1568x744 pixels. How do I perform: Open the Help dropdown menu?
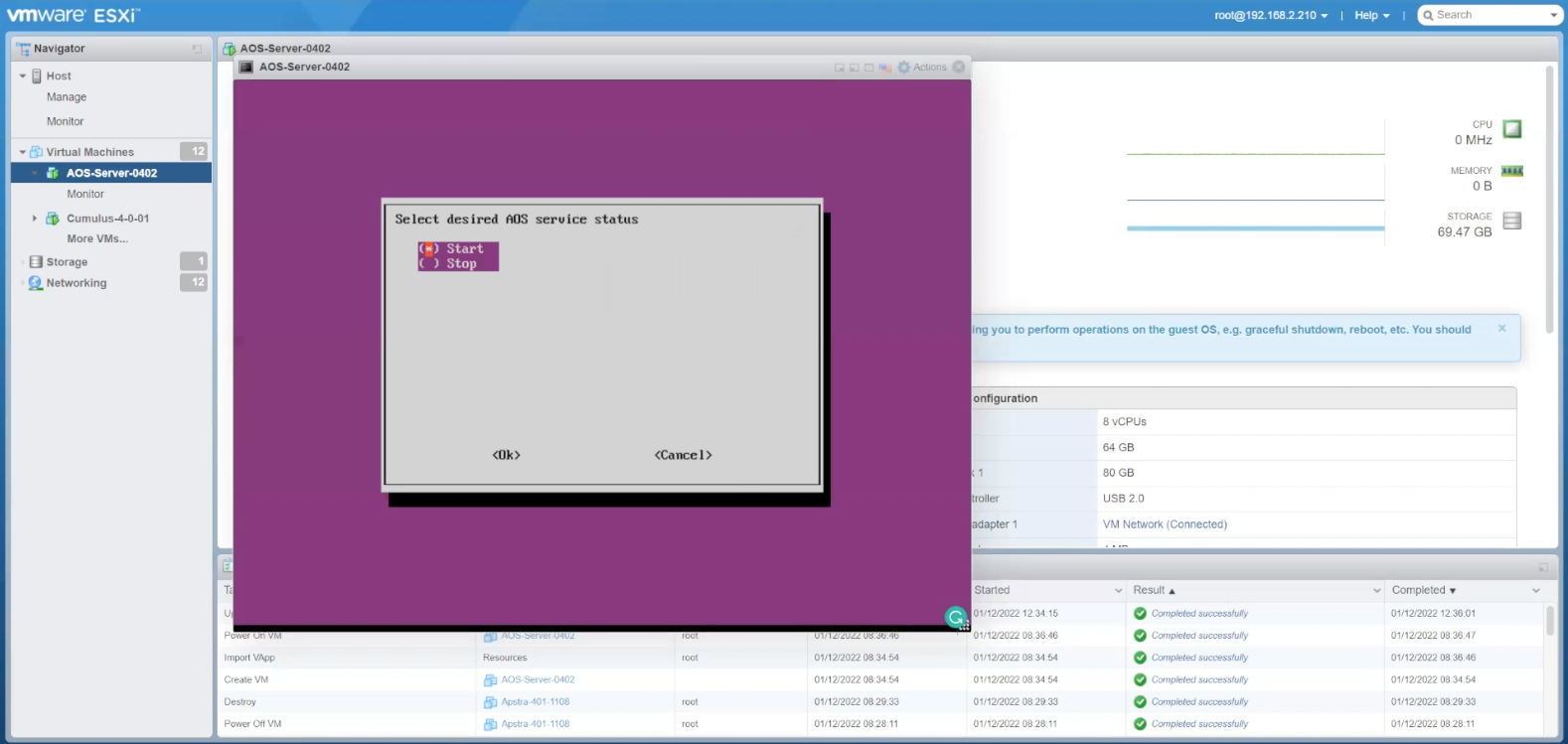(x=1372, y=15)
